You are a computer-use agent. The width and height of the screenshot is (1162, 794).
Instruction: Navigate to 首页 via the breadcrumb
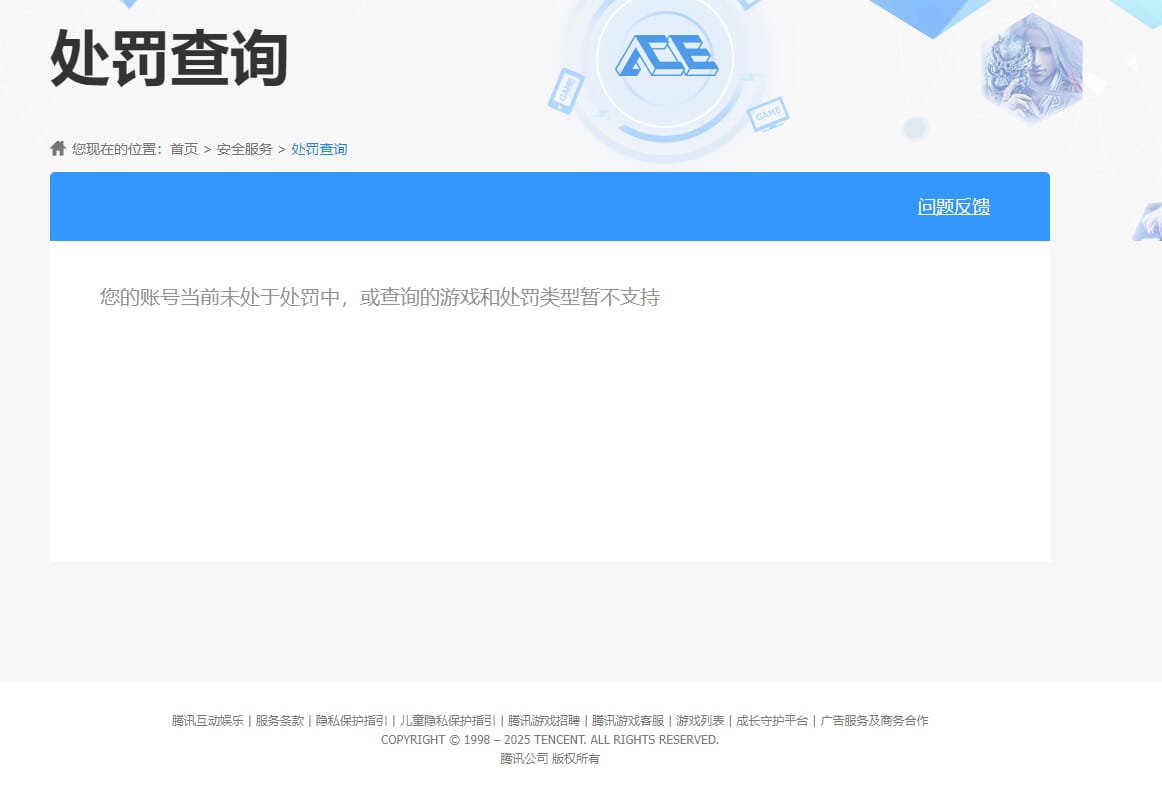[184, 148]
